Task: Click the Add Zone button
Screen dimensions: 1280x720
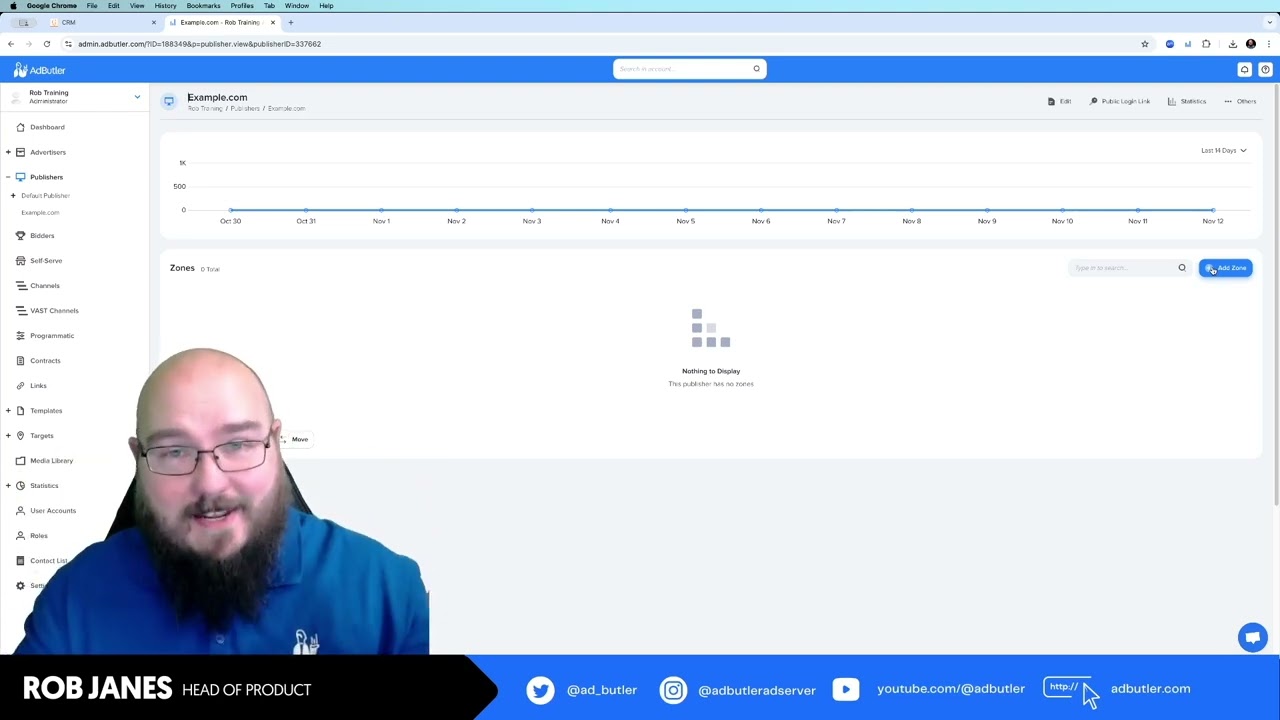Action: (x=1226, y=268)
